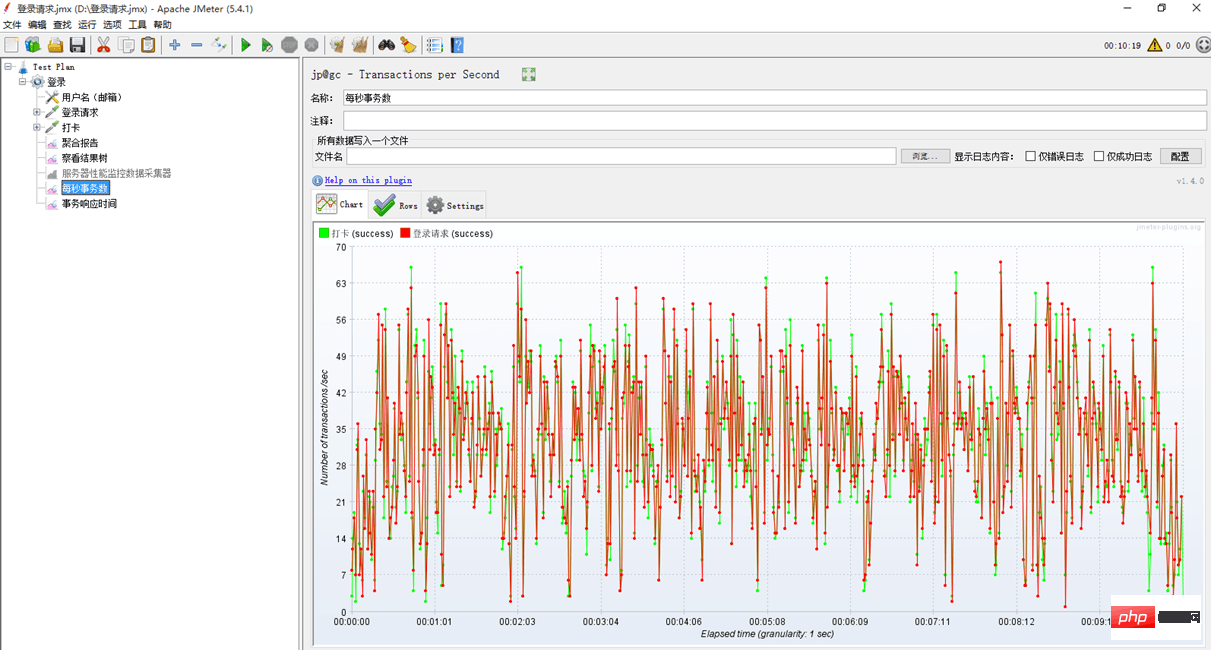Screen dimensions: 1211x650
Task: Collapse the 登录 thread group node
Action: pyautogui.click(x=22, y=82)
